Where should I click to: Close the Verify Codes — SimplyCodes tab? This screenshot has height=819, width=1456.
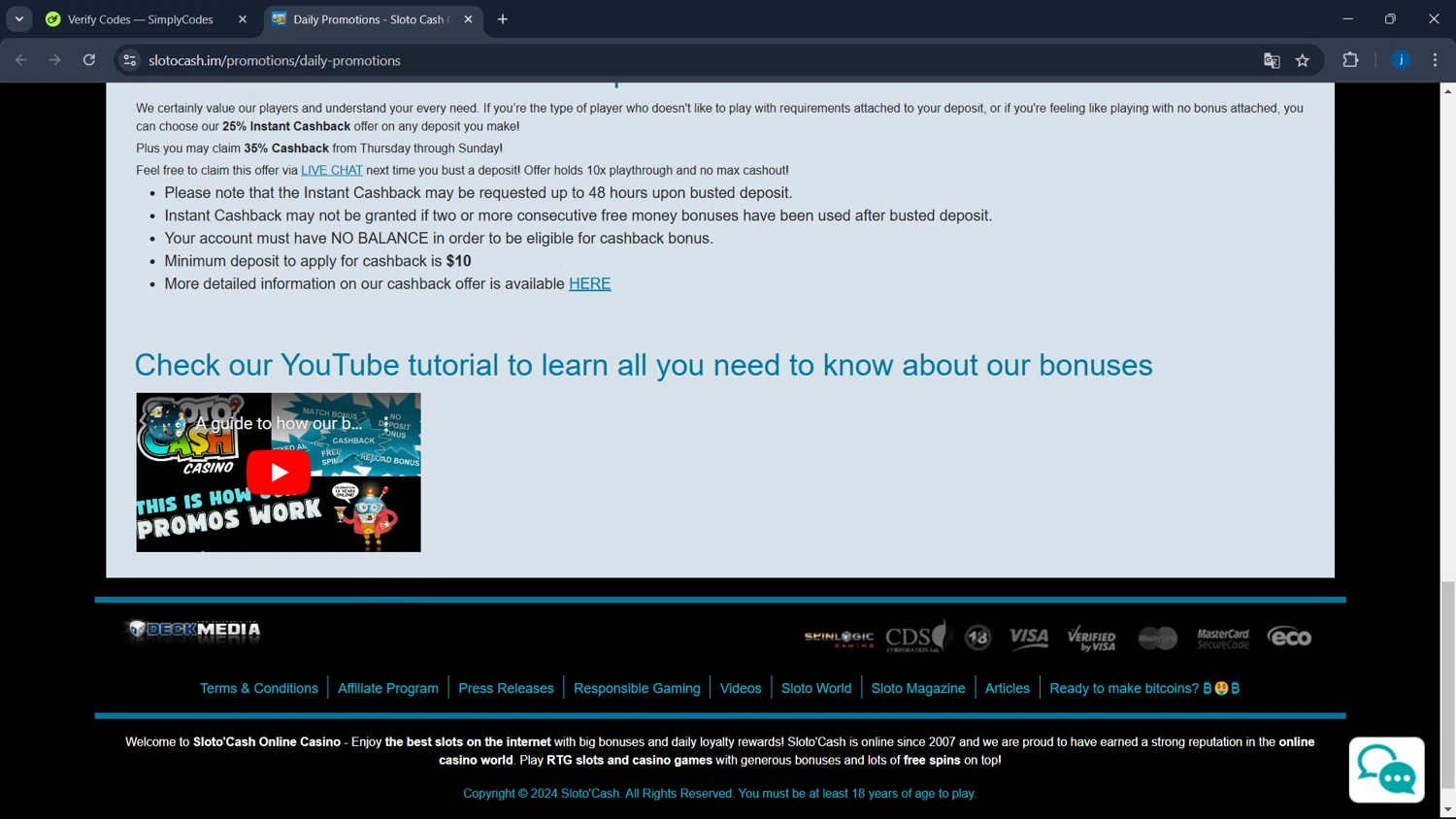click(242, 19)
